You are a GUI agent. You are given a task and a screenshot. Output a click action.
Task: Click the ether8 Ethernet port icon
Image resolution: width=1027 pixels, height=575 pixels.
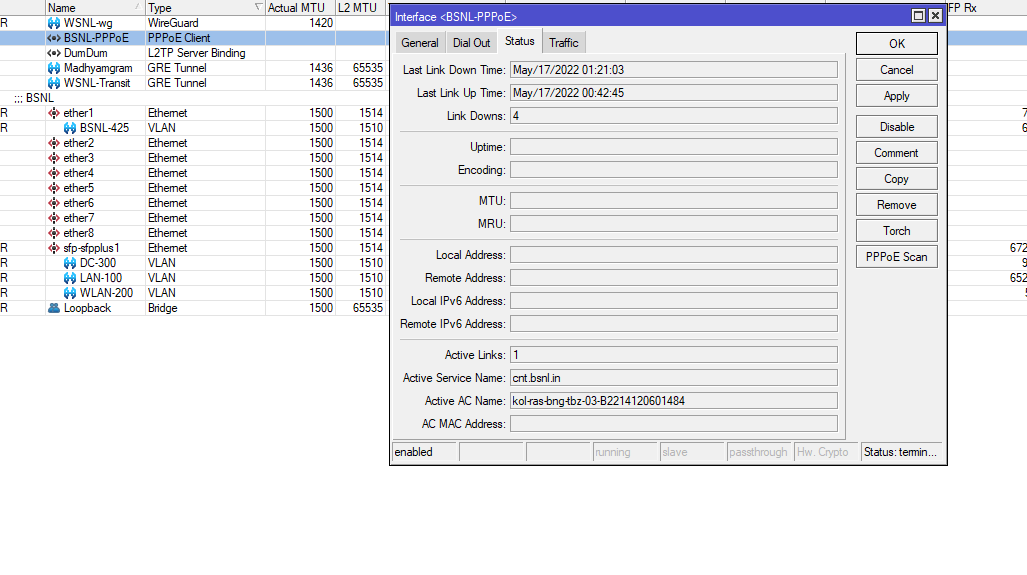[x=54, y=234]
